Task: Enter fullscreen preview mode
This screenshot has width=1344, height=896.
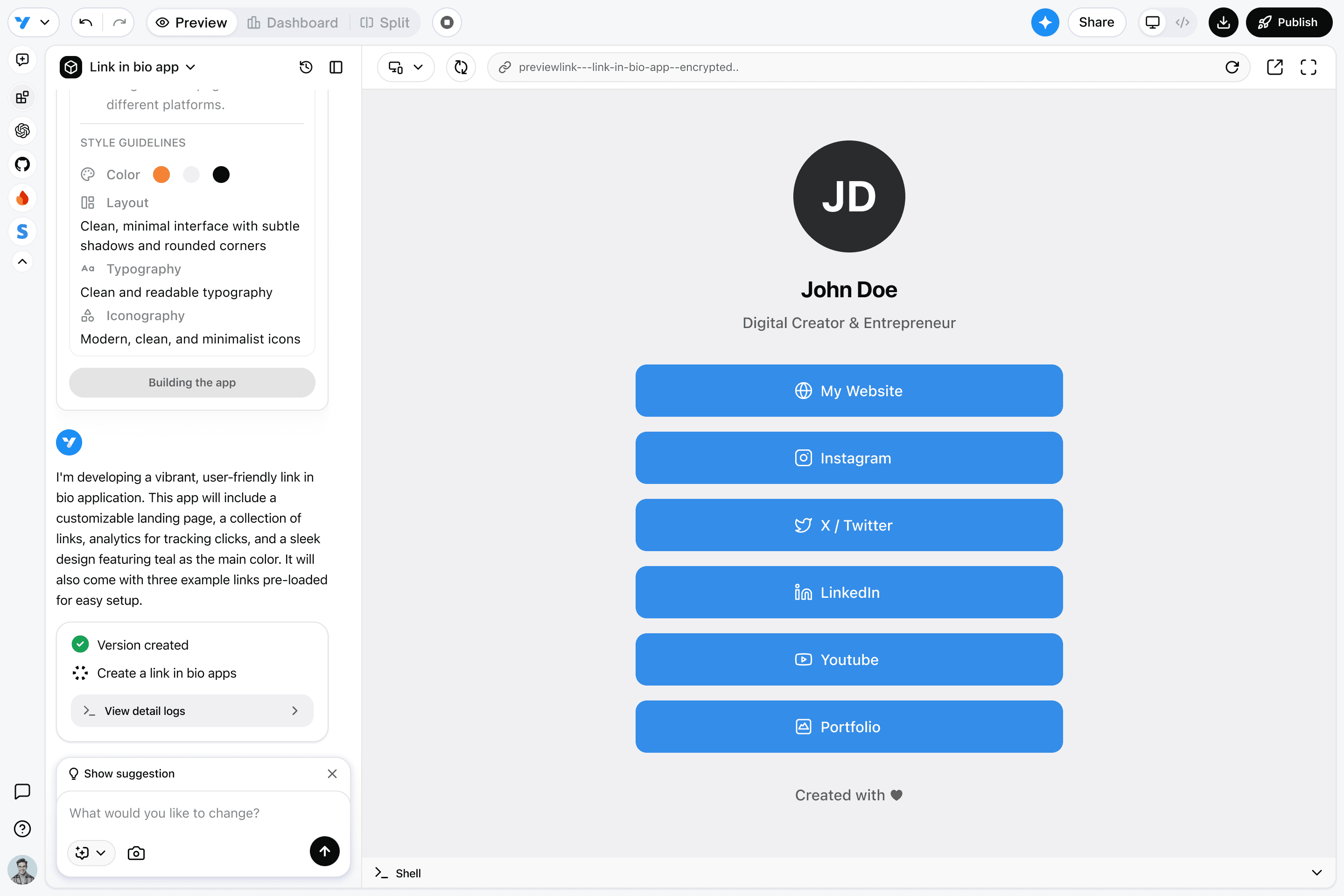Action: click(x=1308, y=67)
